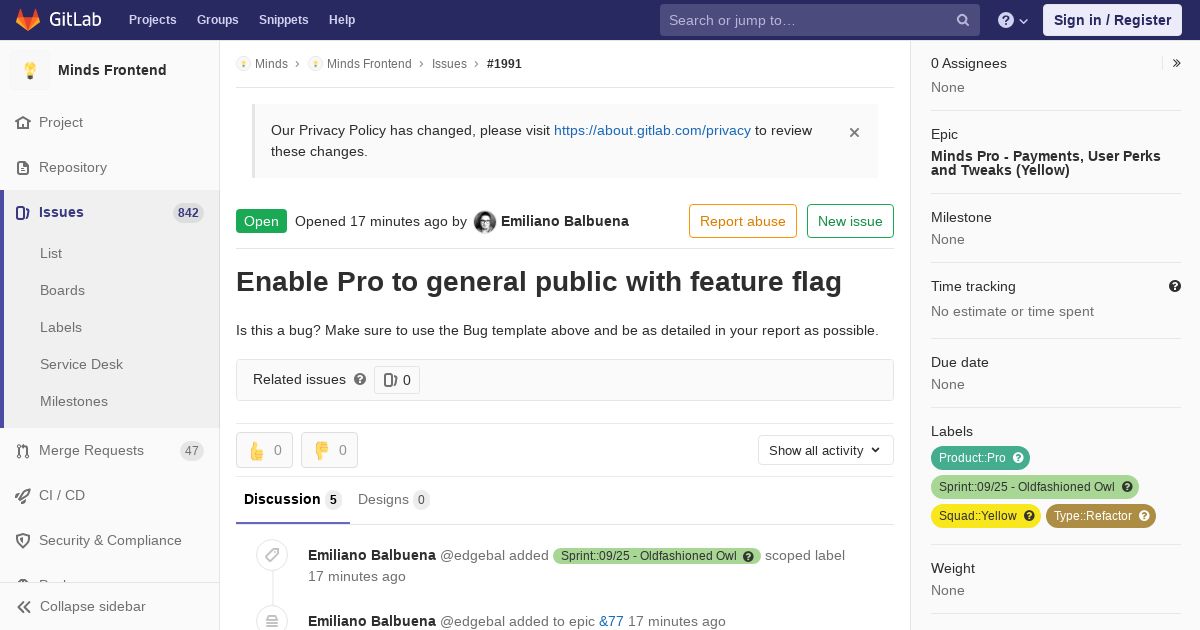
Task: Dismiss the Privacy Policy notice
Action: [x=854, y=132]
